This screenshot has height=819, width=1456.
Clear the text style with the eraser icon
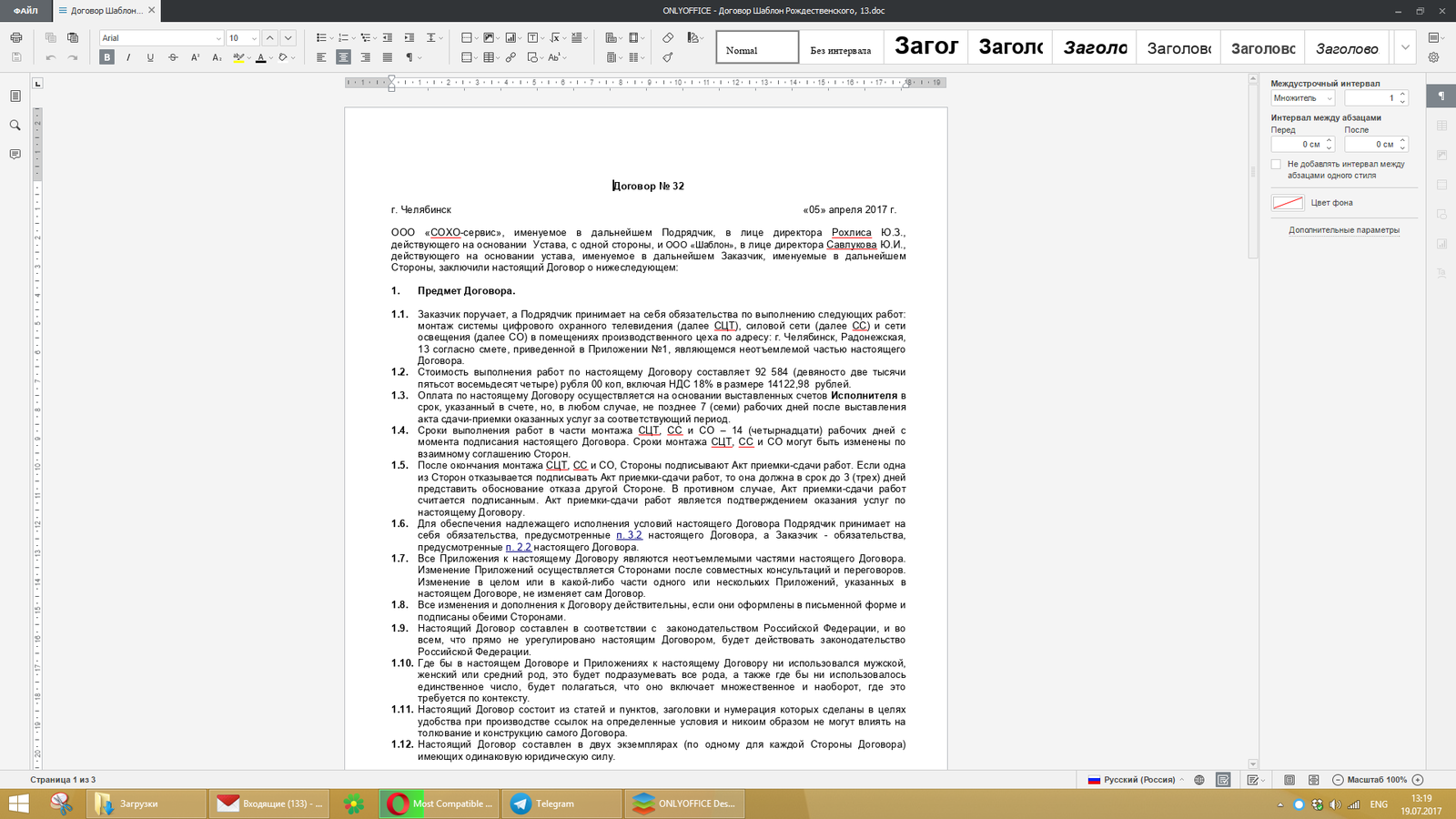click(668, 37)
